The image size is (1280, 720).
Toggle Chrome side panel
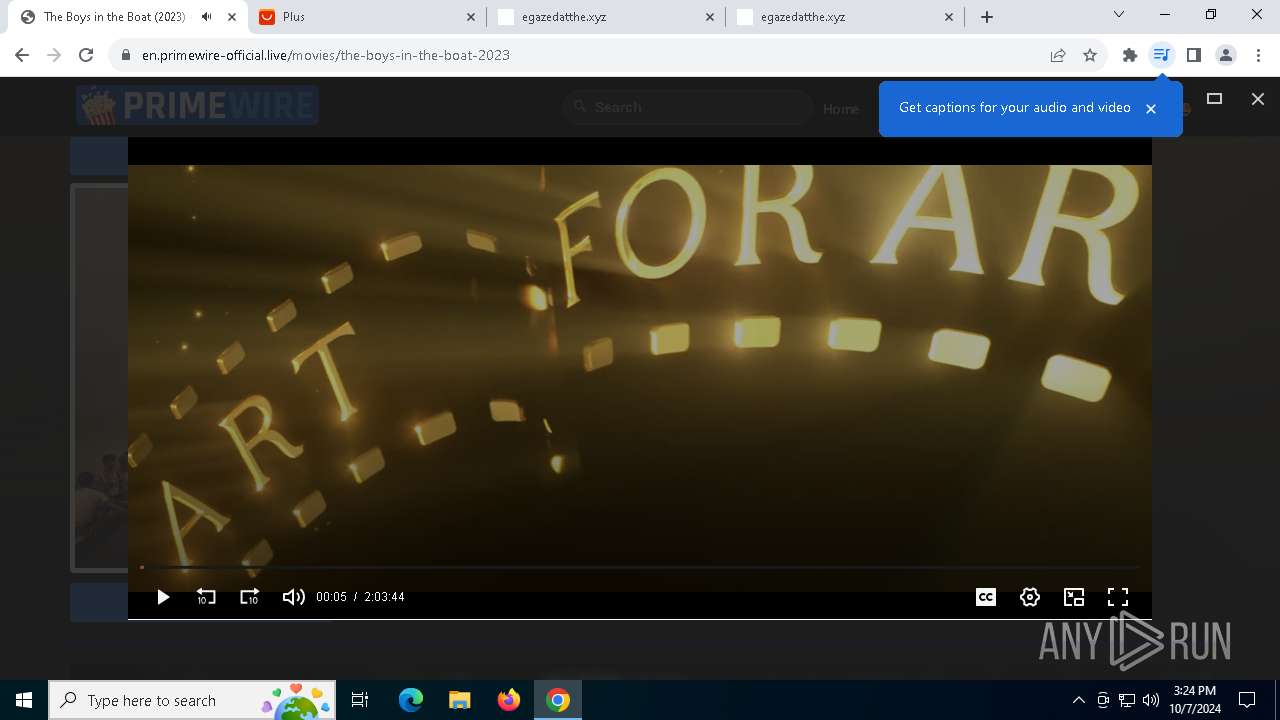[1193, 55]
